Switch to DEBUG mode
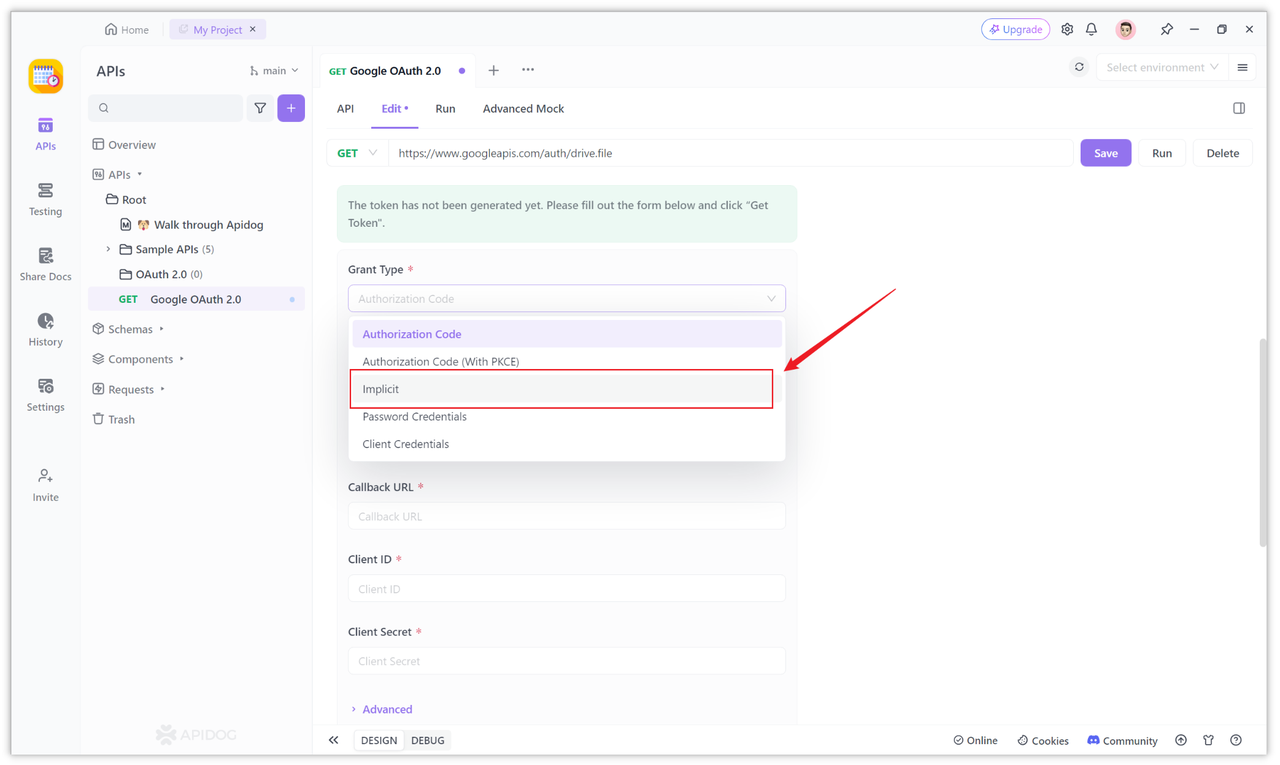This screenshot has height=765, width=1280. point(428,740)
